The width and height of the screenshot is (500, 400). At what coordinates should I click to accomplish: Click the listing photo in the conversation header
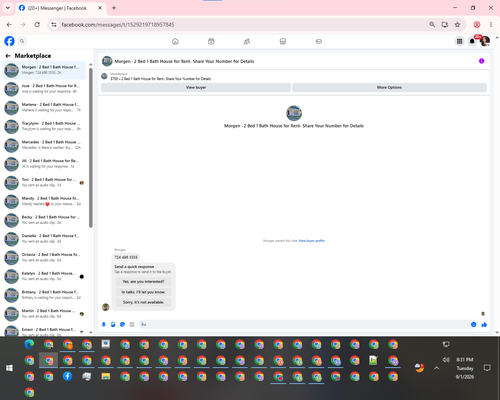click(x=107, y=61)
